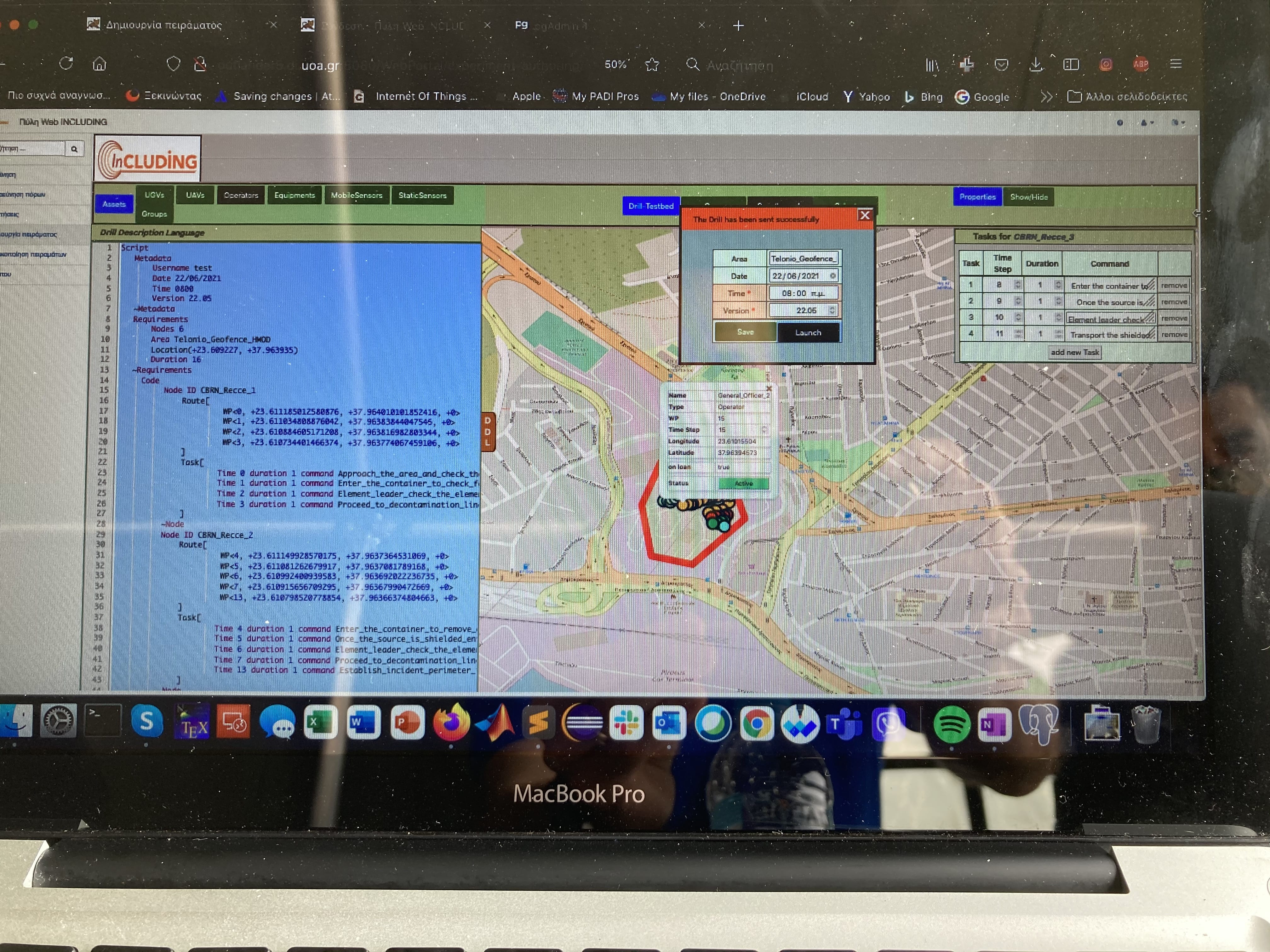
Task: Open a new browser tab with plus icon
Action: tap(738, 25)
